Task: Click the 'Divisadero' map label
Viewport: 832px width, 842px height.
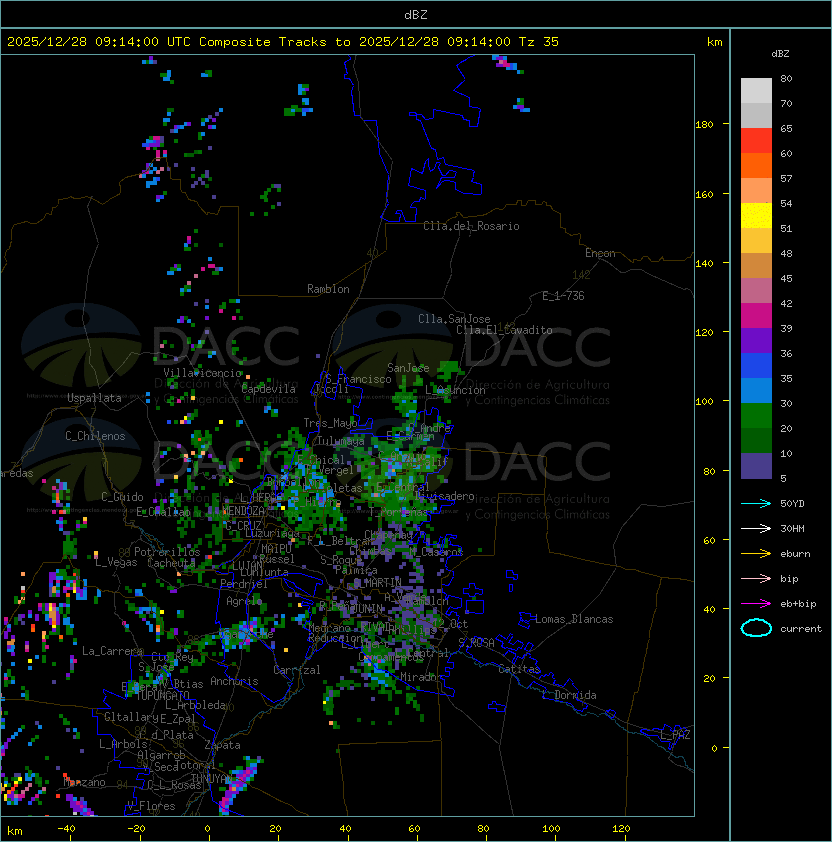Action: [445, 496]
